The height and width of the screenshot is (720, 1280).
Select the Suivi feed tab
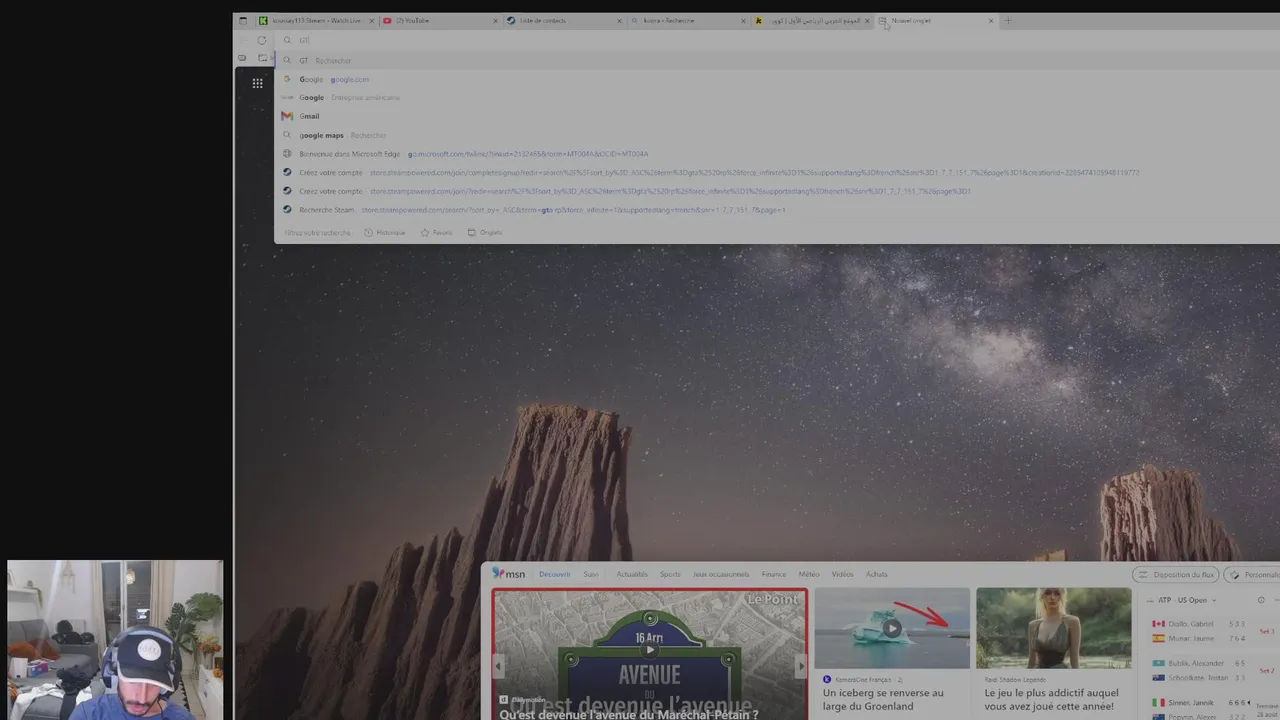click(591, 574)
